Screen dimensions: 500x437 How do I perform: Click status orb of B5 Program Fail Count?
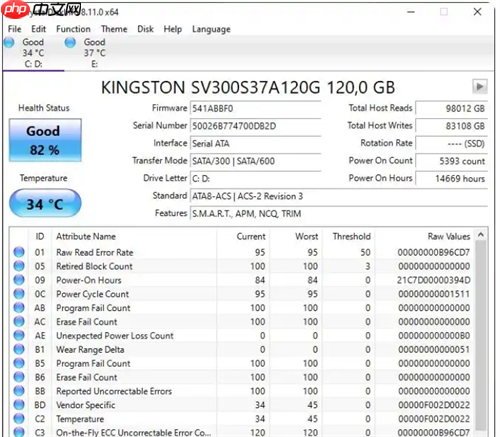(x=19, y=363)
